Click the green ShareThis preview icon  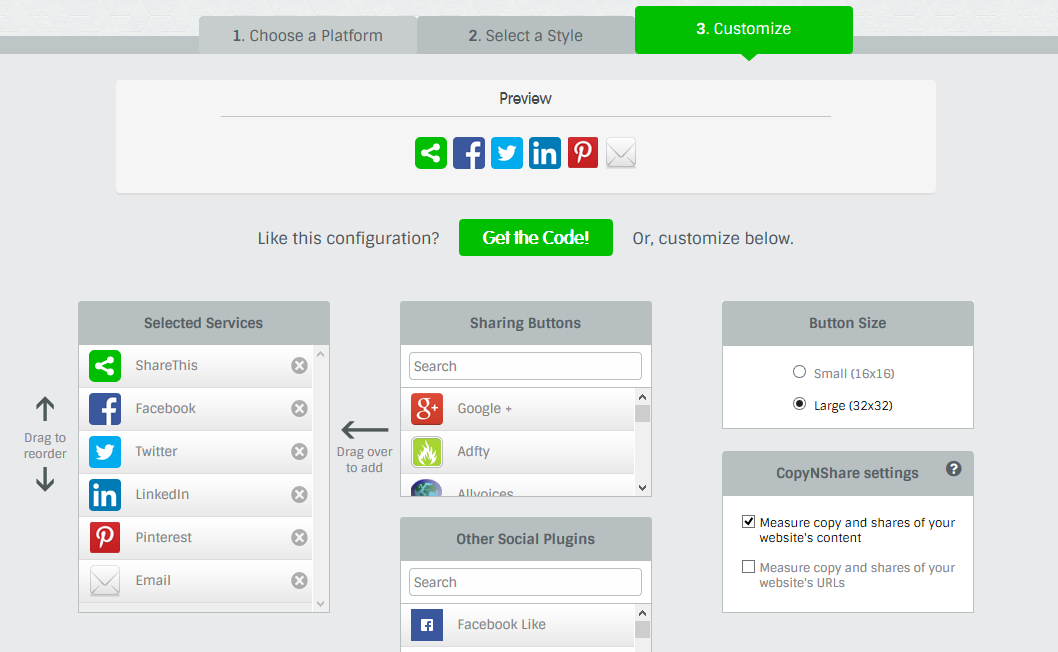(x=431, y=153)
